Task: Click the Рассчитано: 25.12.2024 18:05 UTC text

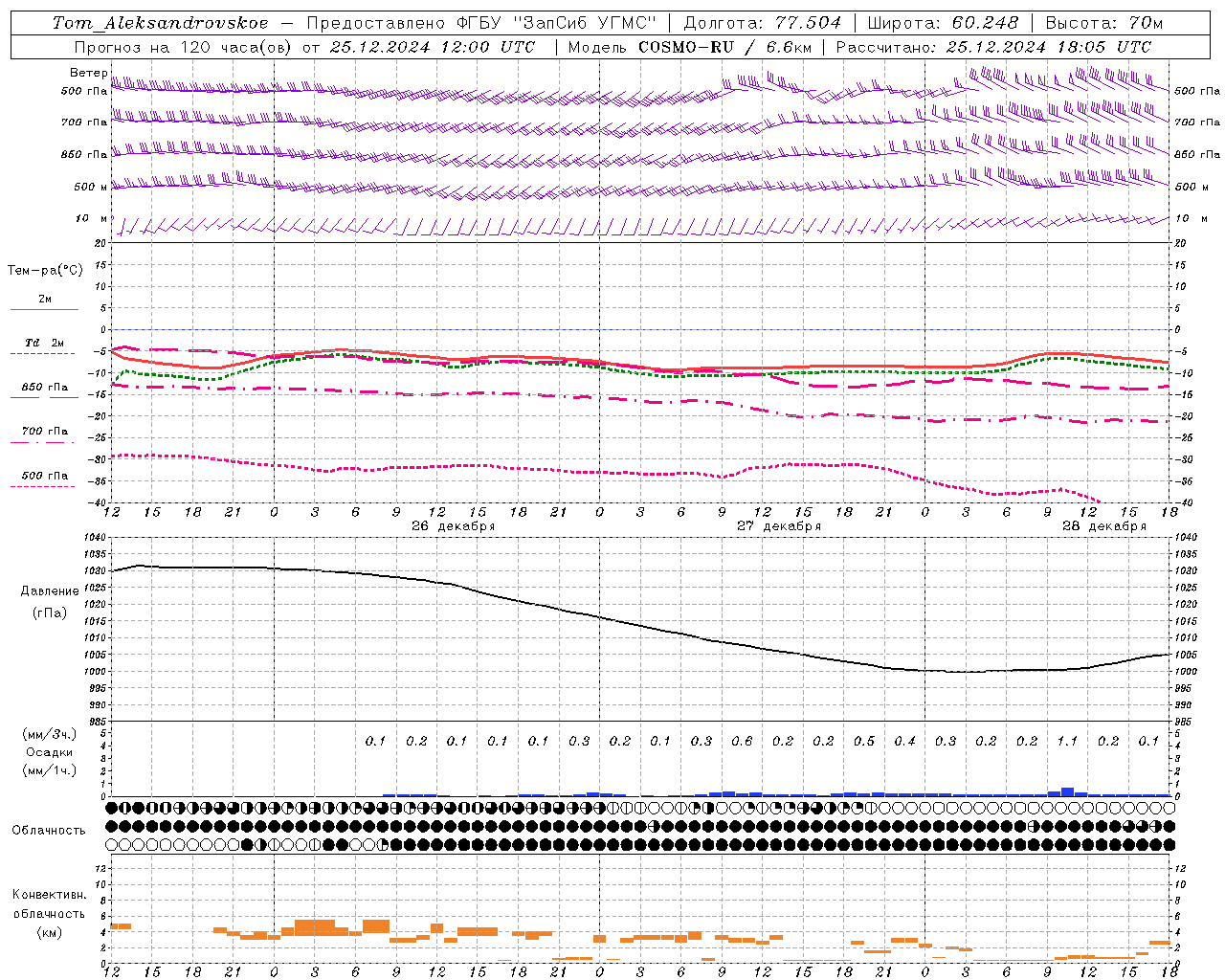Action: click(993, 47)
